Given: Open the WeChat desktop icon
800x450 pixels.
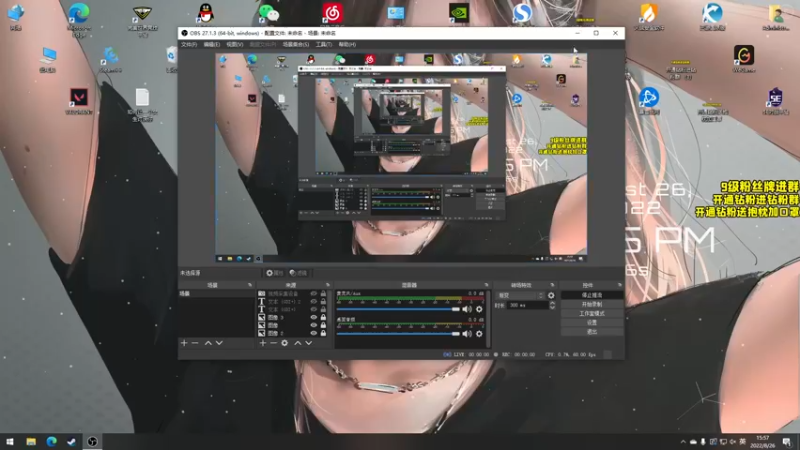Looking at the screenshot, I should pos(269,15).
